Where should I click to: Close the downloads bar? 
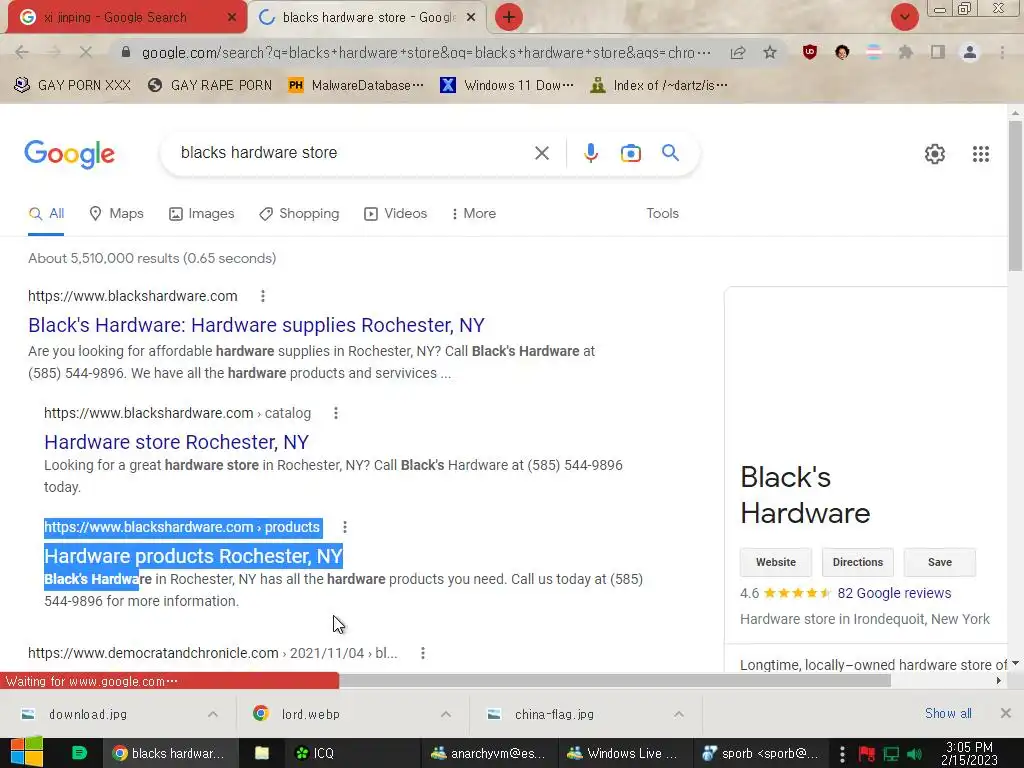coord(1006,713)
